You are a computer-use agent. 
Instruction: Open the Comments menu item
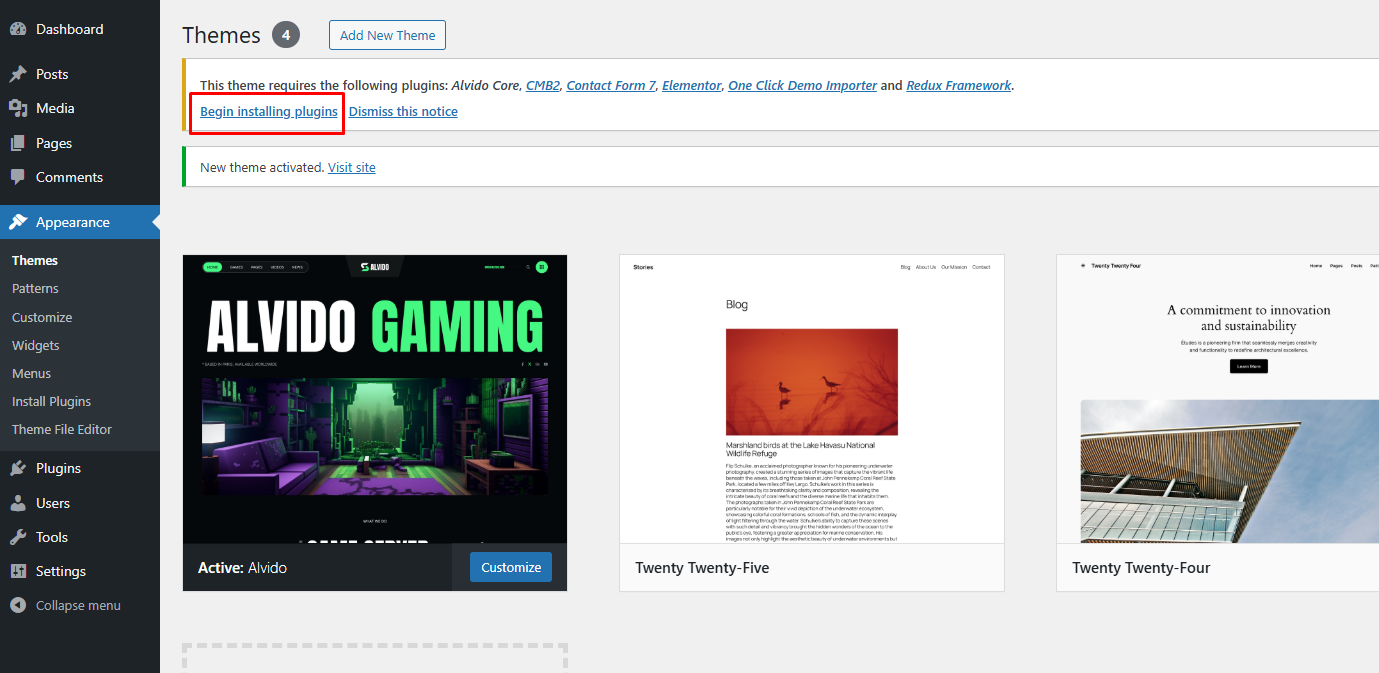pos(80,177)
